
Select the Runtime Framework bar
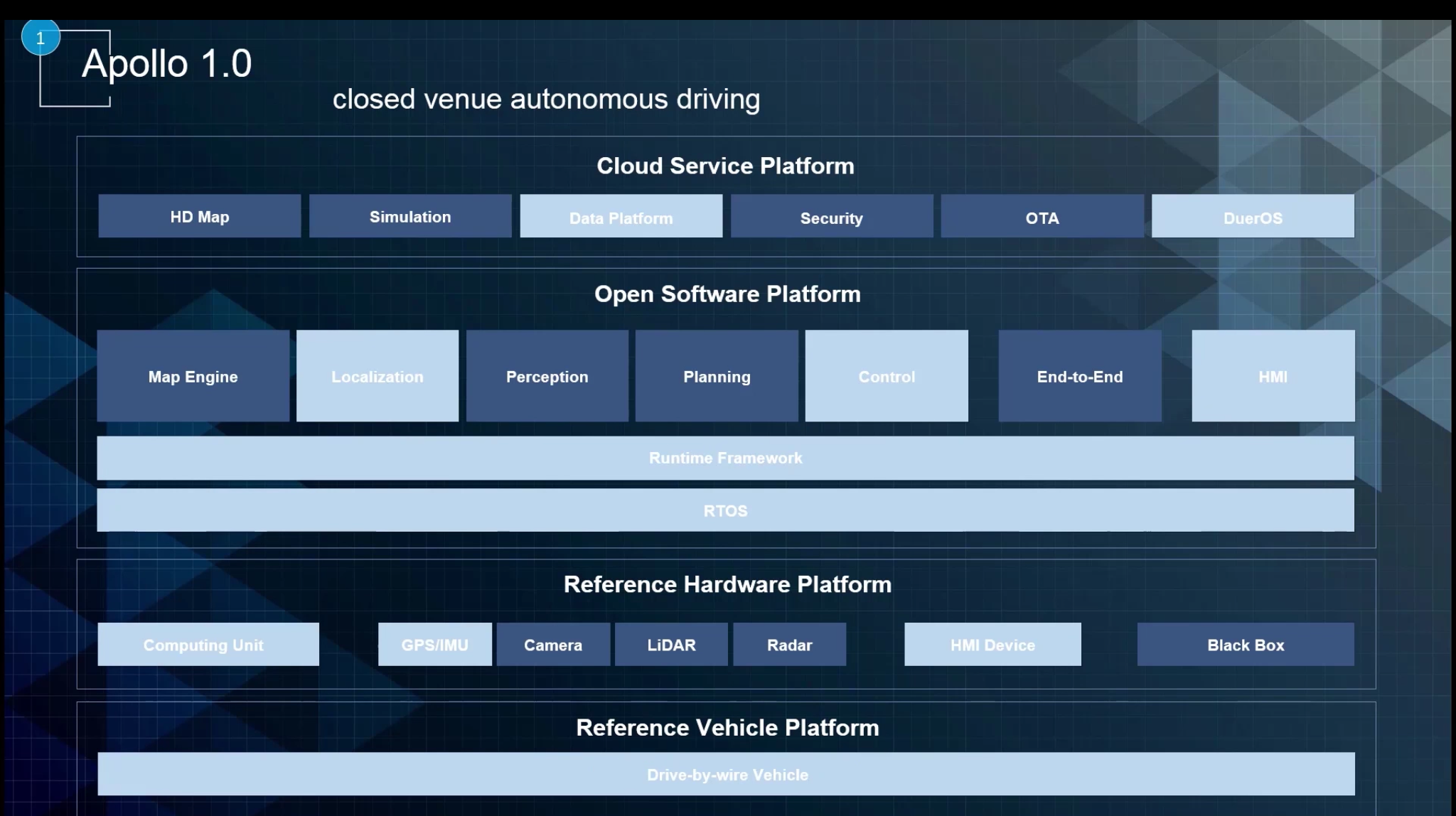point(725,458)
